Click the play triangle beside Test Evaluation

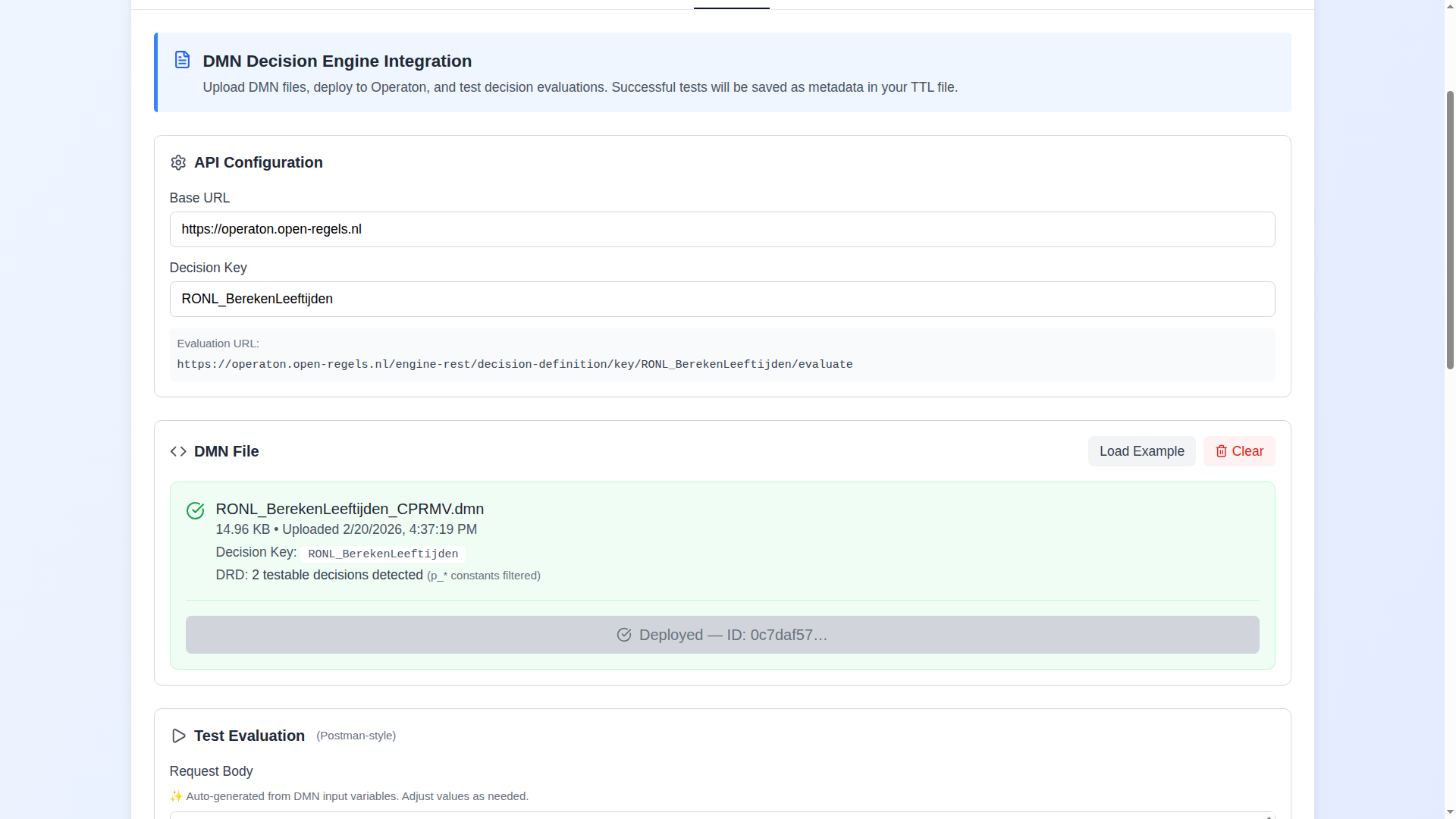tap(179, 736)
